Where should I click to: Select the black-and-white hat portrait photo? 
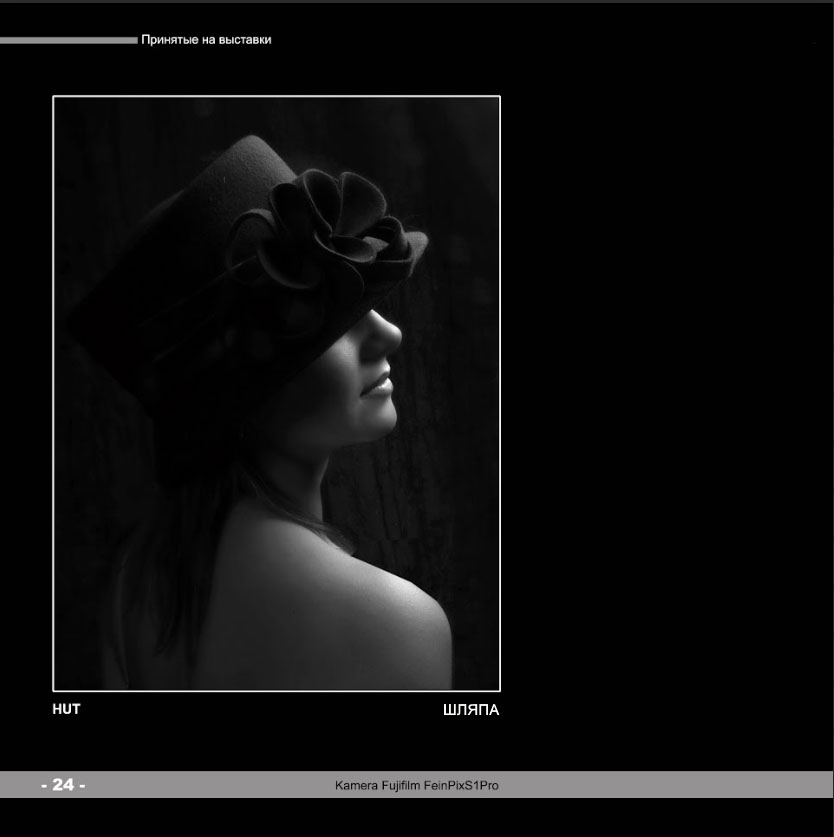(277, 393)
